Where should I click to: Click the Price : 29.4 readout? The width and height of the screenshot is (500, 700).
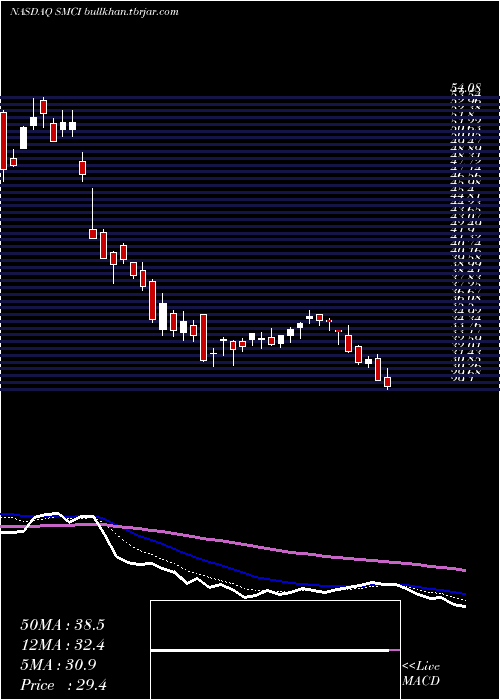point(63,685)
